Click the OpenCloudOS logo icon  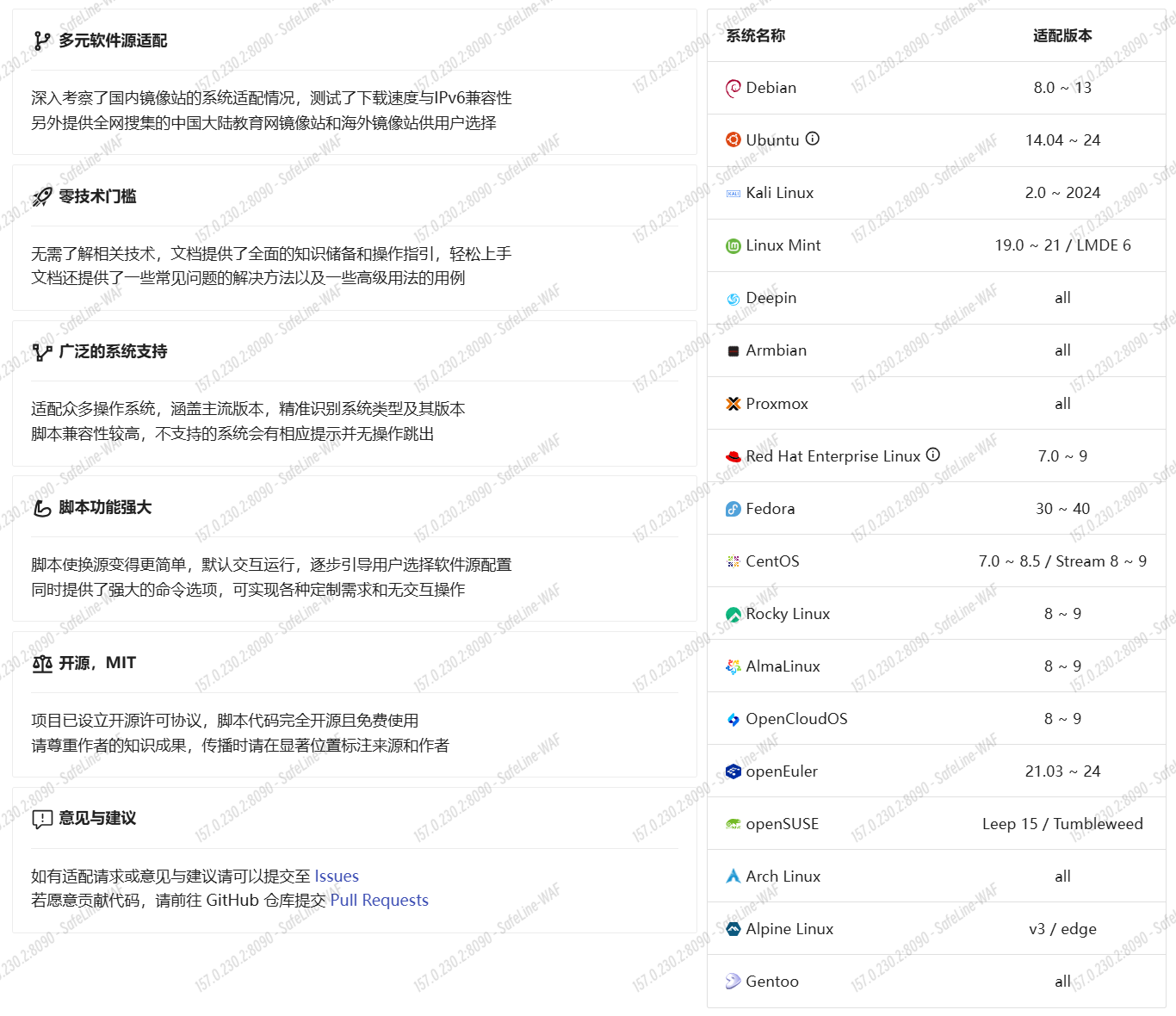pyautogui.click(x=733, y=720)
